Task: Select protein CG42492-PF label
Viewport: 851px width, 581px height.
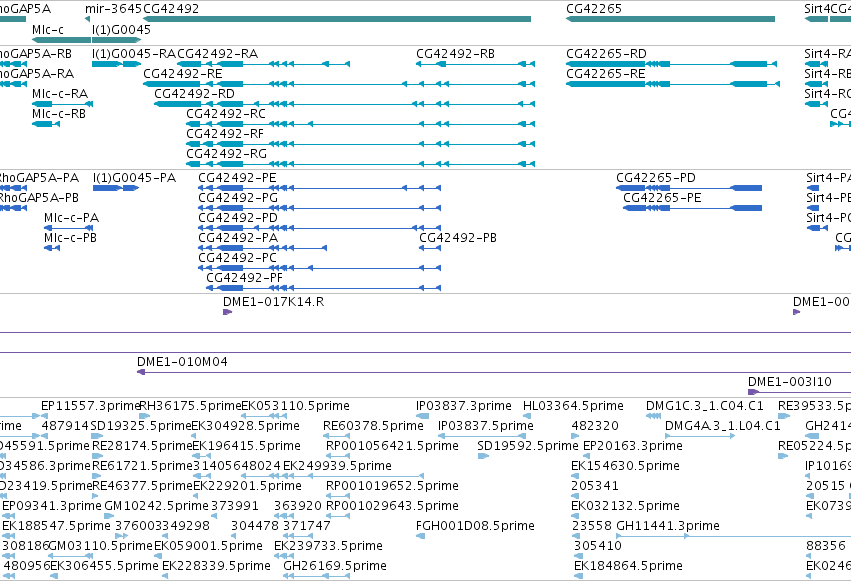Action: click(x=244, y=278)
